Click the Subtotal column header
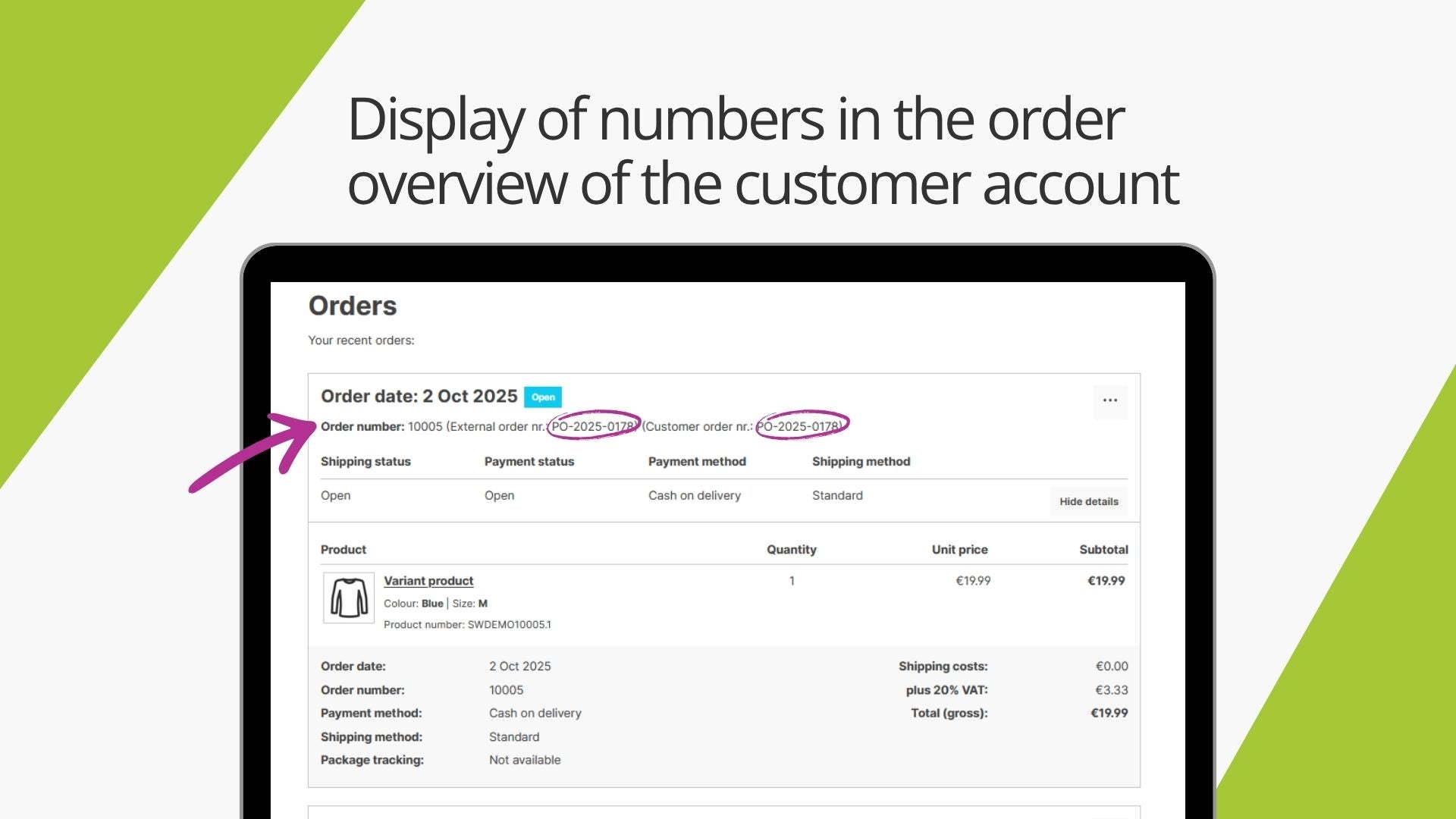1456x819 pixels. tap(1103, 550)
